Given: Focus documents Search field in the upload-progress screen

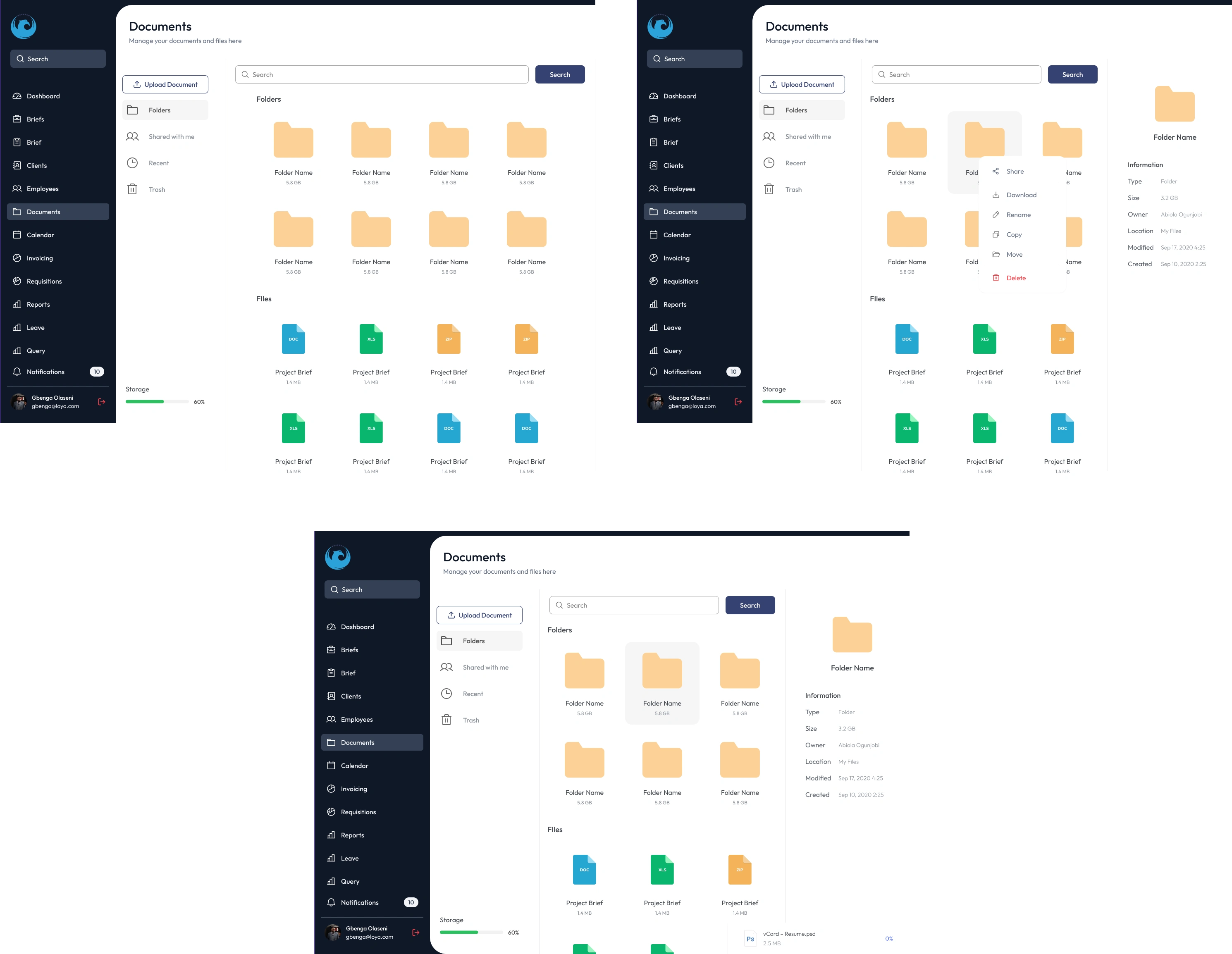Looking at the screenshot, I should tap(633, 605).
